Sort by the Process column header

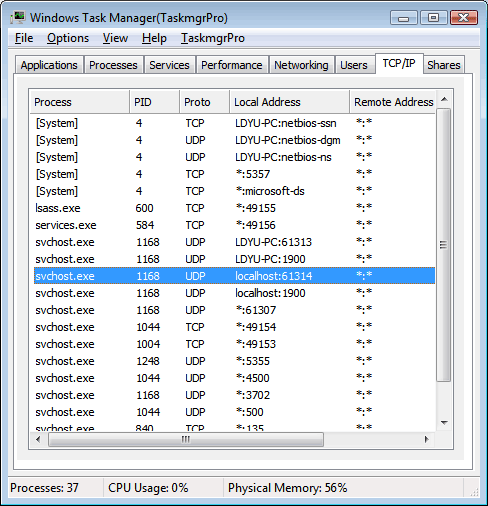[79, 102]
